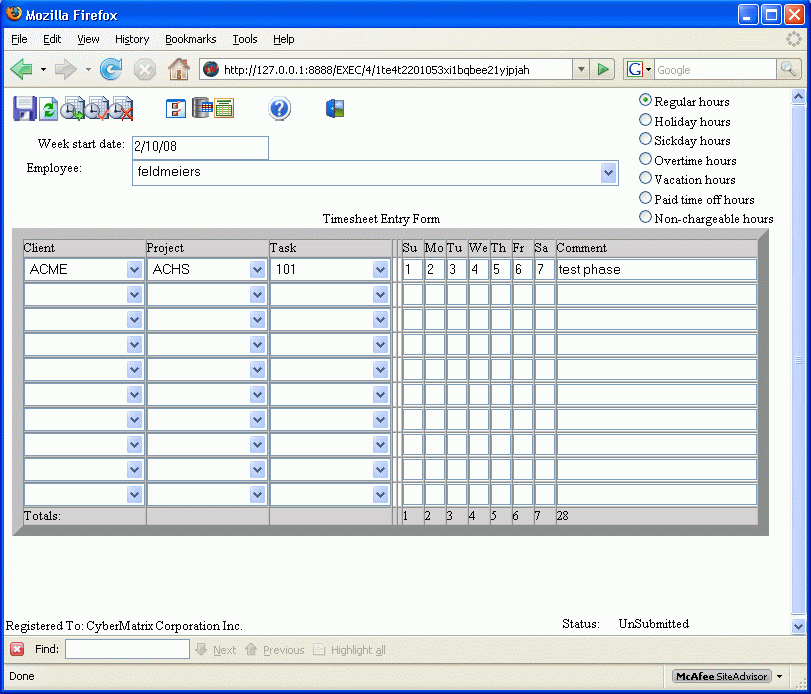The width and height of the screenshot is (811, 694).
Task: Select Paid time off hours radio button
Action: pyautogui.click(x=645, y=198)
